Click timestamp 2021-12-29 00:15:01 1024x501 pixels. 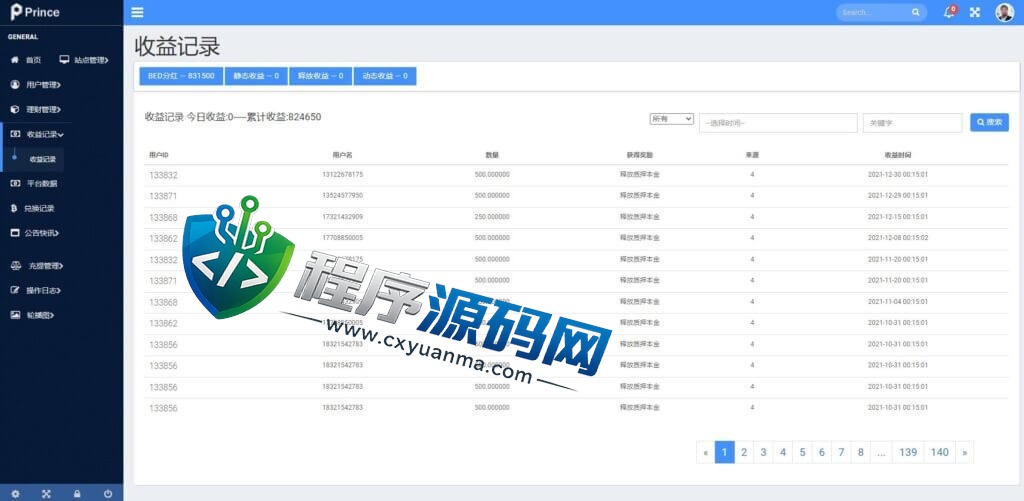[x=897, y=195]
